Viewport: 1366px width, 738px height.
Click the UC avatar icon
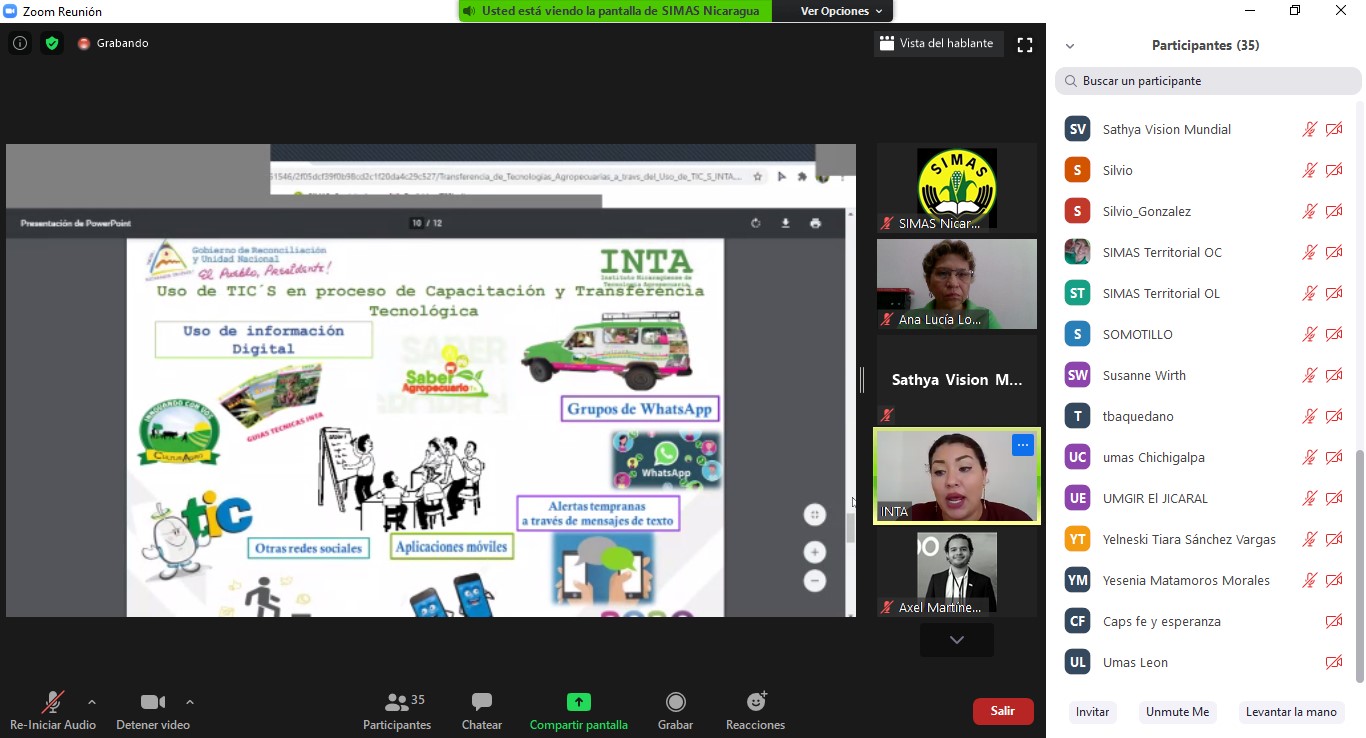tap(1077, 457)
